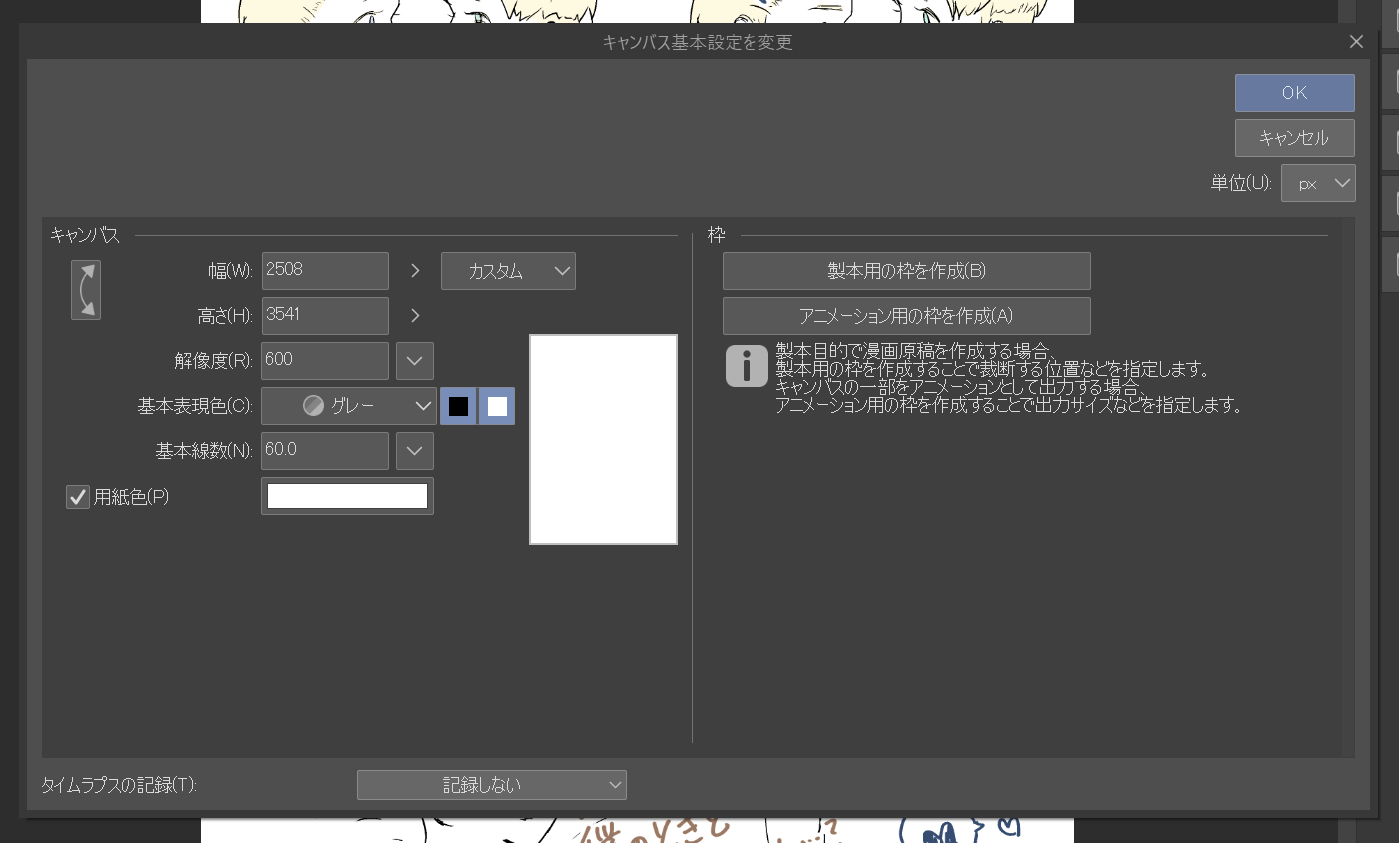This screenshot has width=1399, height=843.
Task: Click the info icon in frame section
Action: click(x=746, y=365)
